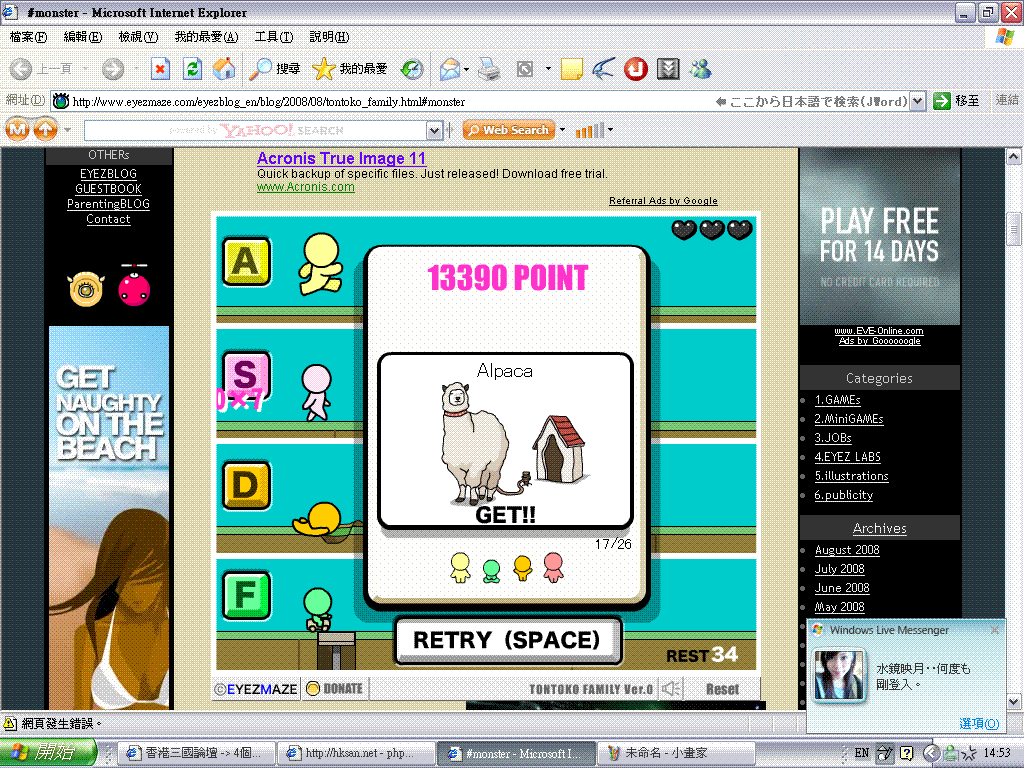
Task: Open the address bar dropdown list
Action: click(918, 101)
